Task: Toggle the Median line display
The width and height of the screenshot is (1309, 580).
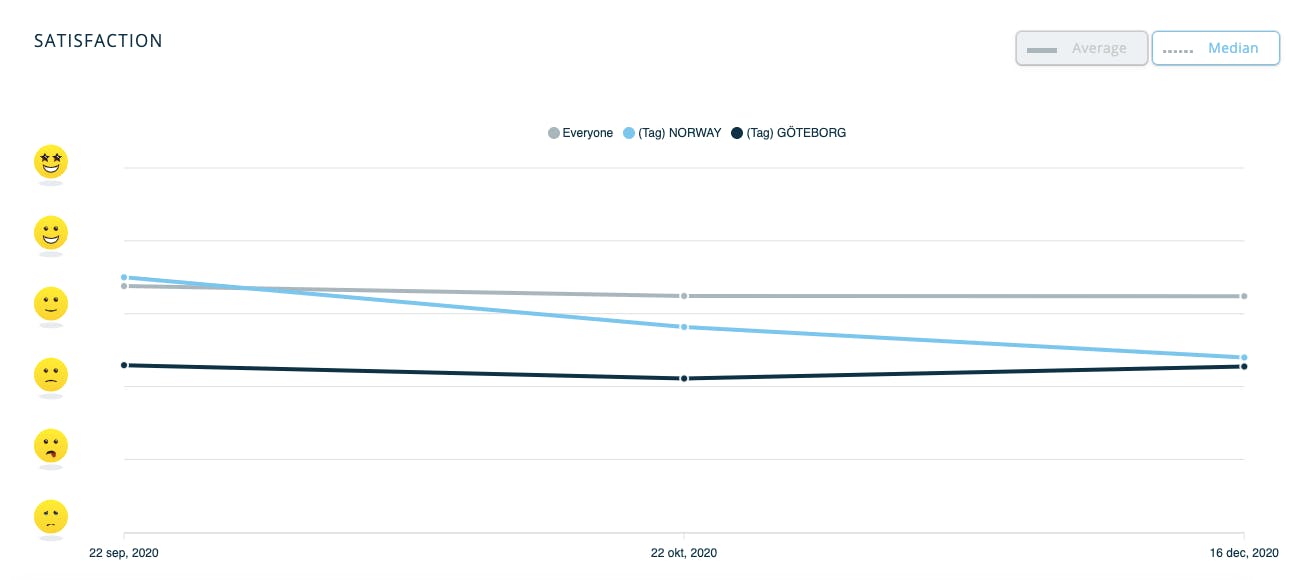Action: 1216,48
